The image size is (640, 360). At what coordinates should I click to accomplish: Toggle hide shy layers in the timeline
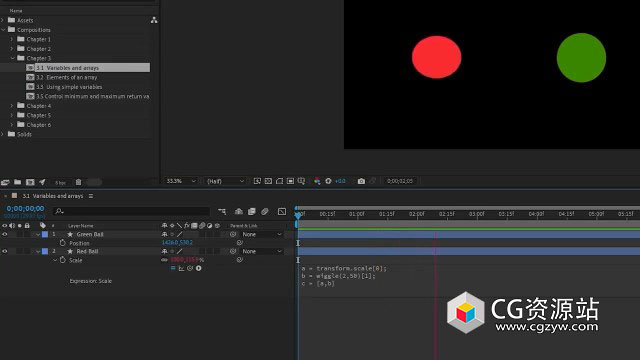tap(239, 211)
